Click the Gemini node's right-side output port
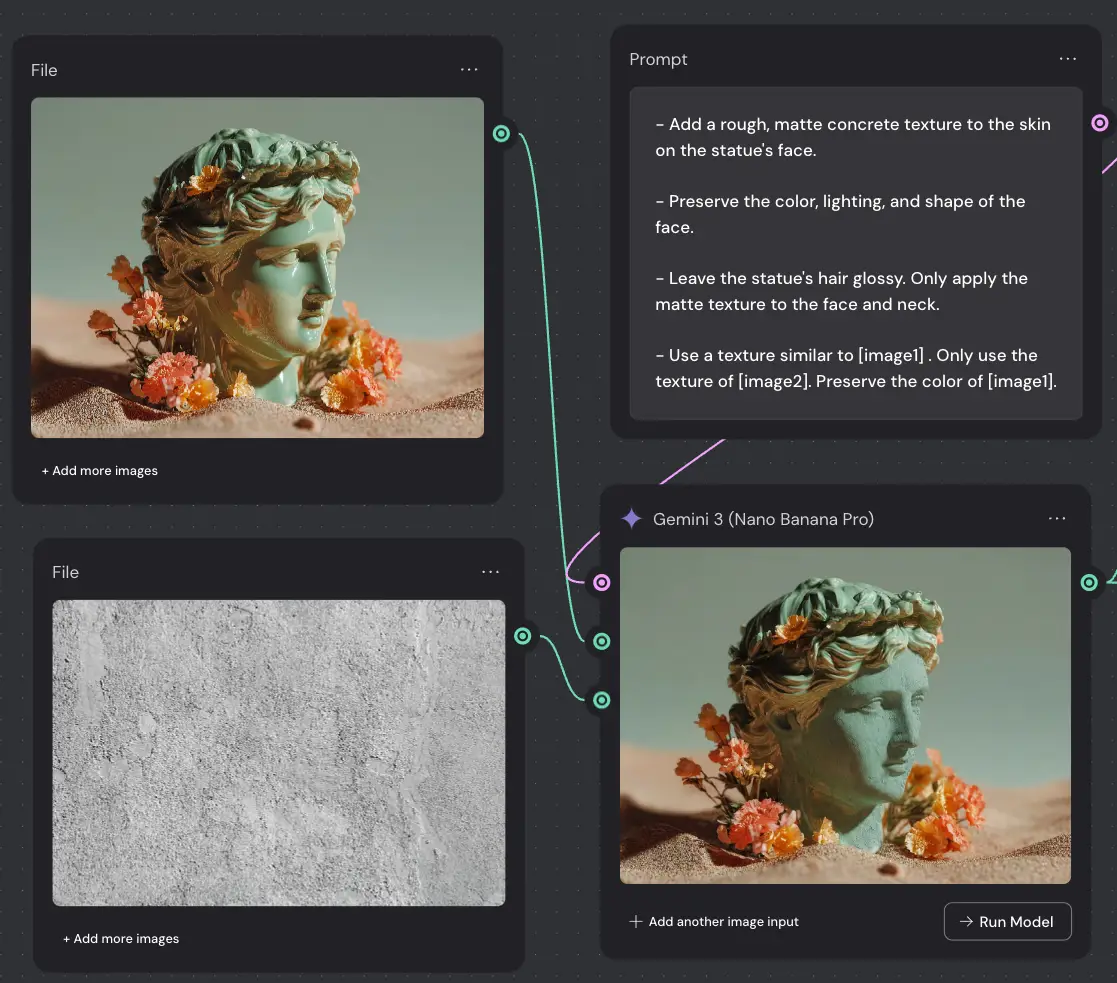The height and width of the screenshot is (983, 1117). pos(1089,582)
